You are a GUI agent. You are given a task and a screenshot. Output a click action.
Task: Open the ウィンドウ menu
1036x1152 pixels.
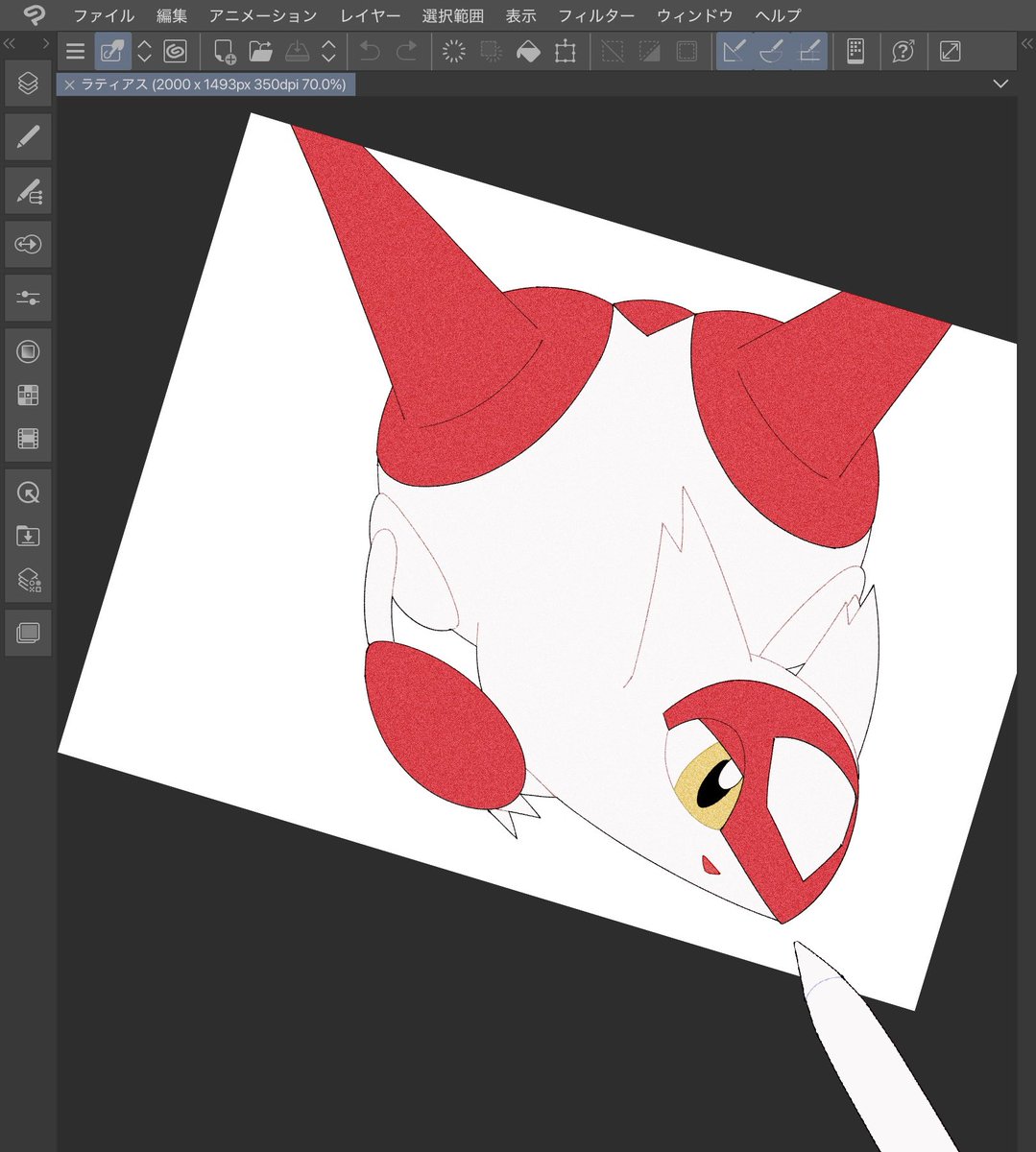[x=695, y=15]
